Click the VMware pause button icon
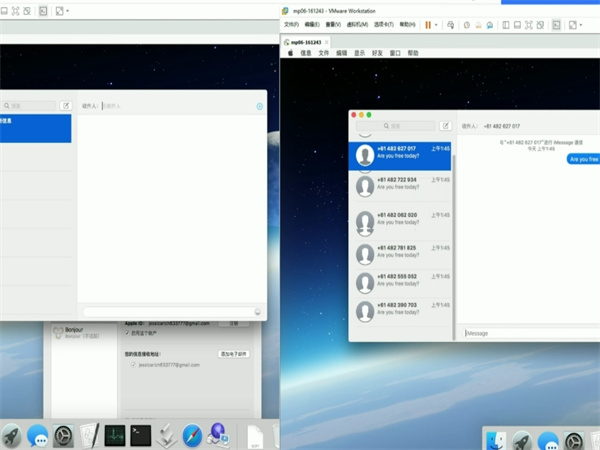 428,24
